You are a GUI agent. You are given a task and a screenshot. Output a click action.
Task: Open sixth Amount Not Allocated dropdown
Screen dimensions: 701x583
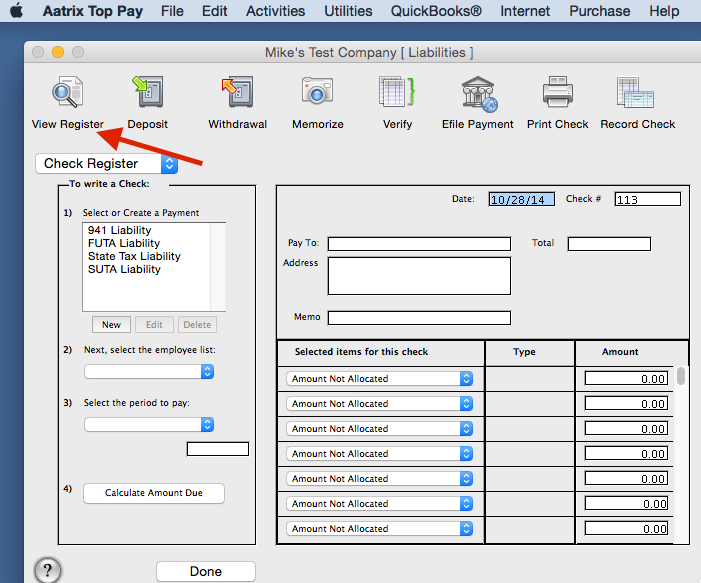coord(379,504)
